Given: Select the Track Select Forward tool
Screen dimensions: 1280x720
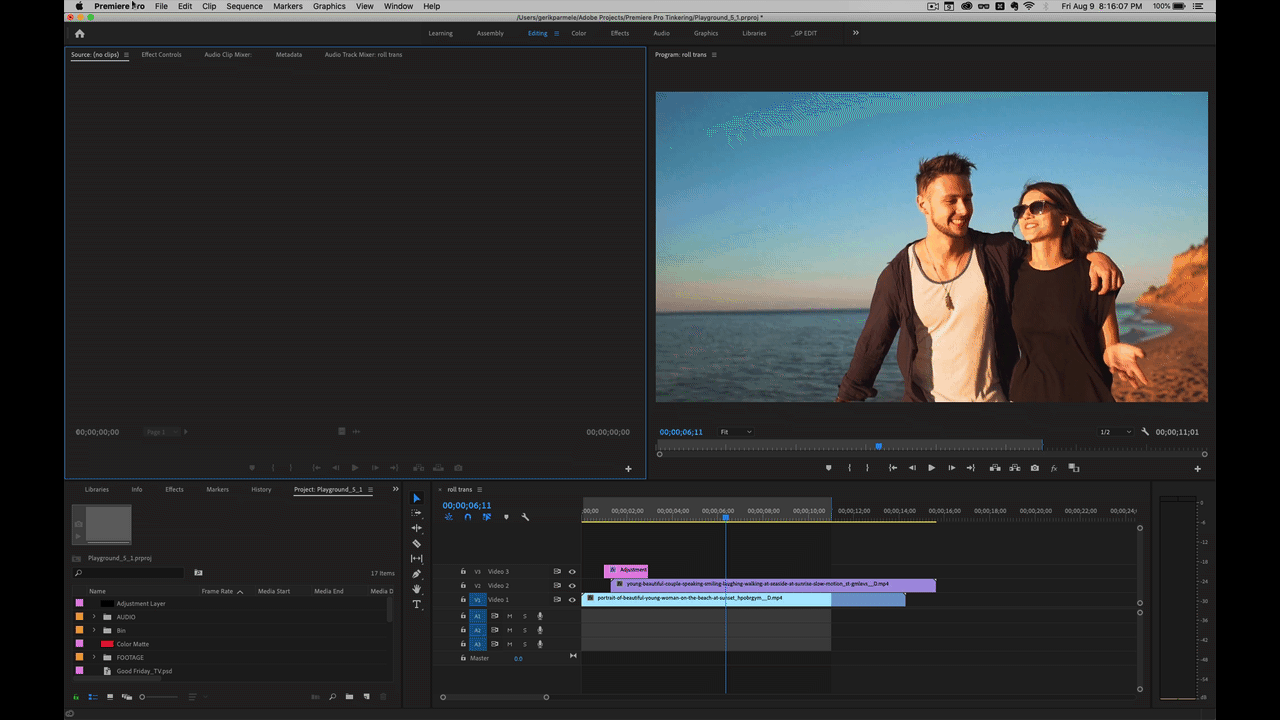Looking at the screenshot, I should (416, 512).
